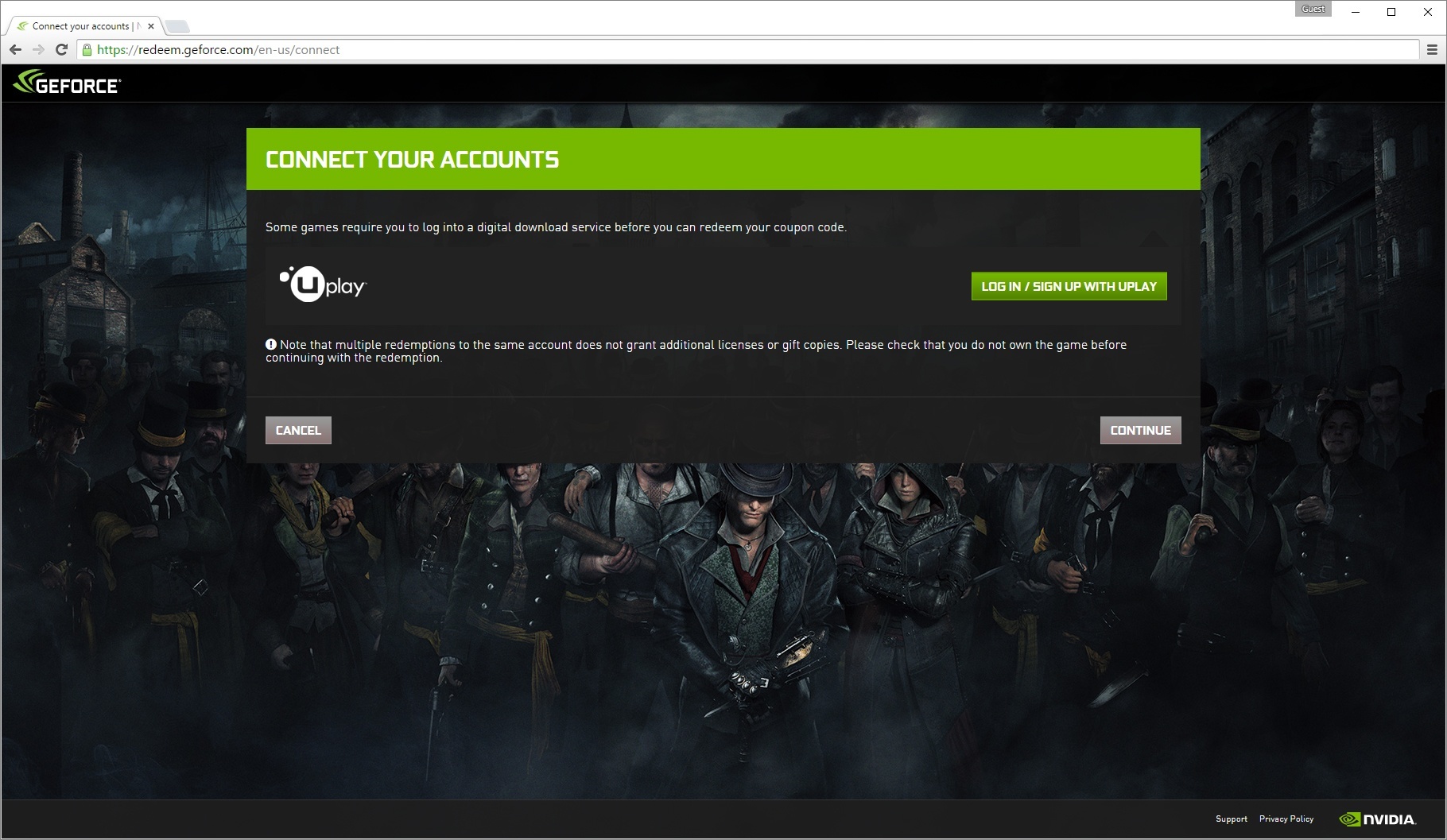
Task: Go back with the browser back arrow
Action: click(15, 49)
